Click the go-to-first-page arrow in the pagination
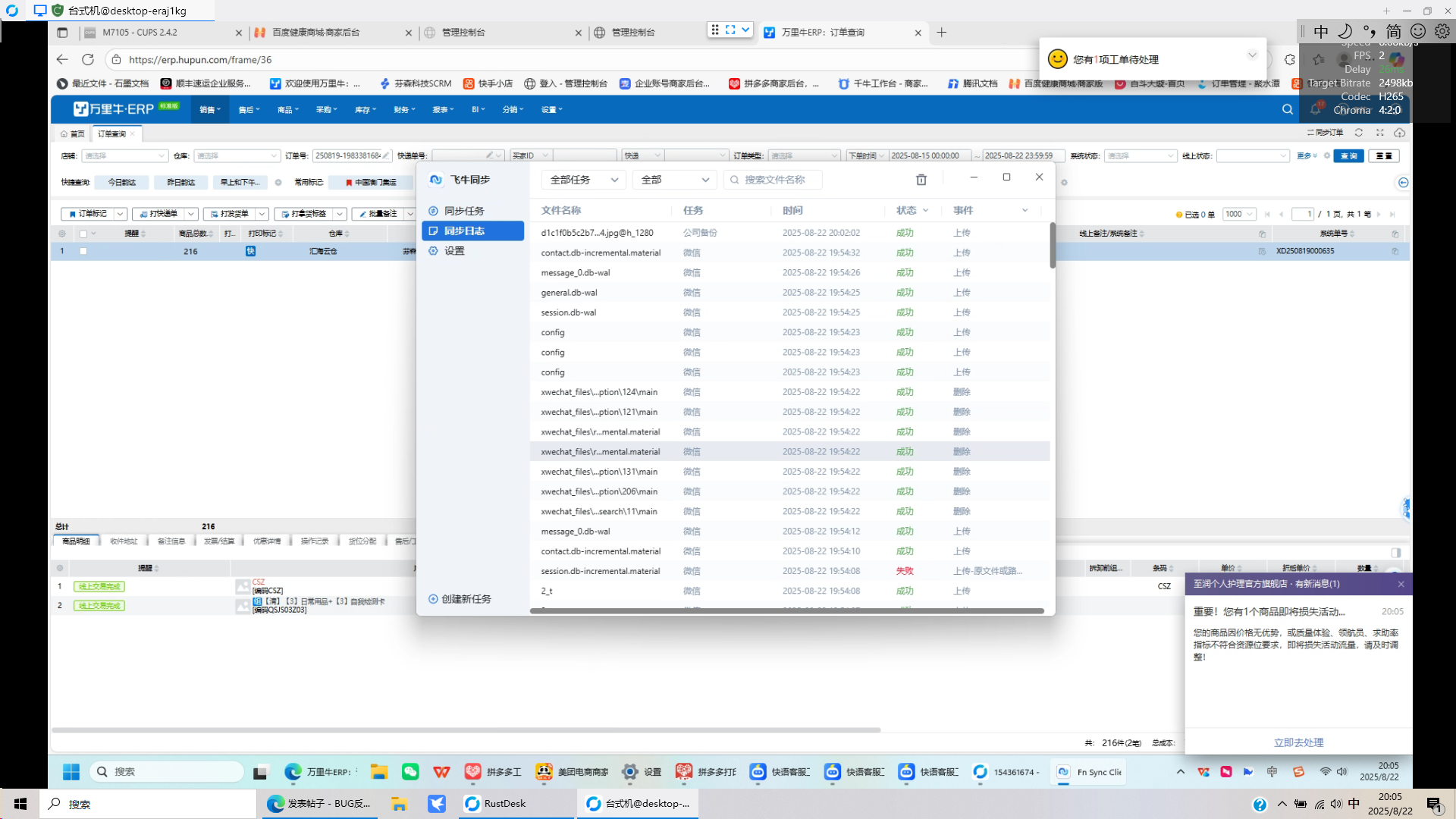The height and width of the screenshot is (819, 1456). (1267, 215)
